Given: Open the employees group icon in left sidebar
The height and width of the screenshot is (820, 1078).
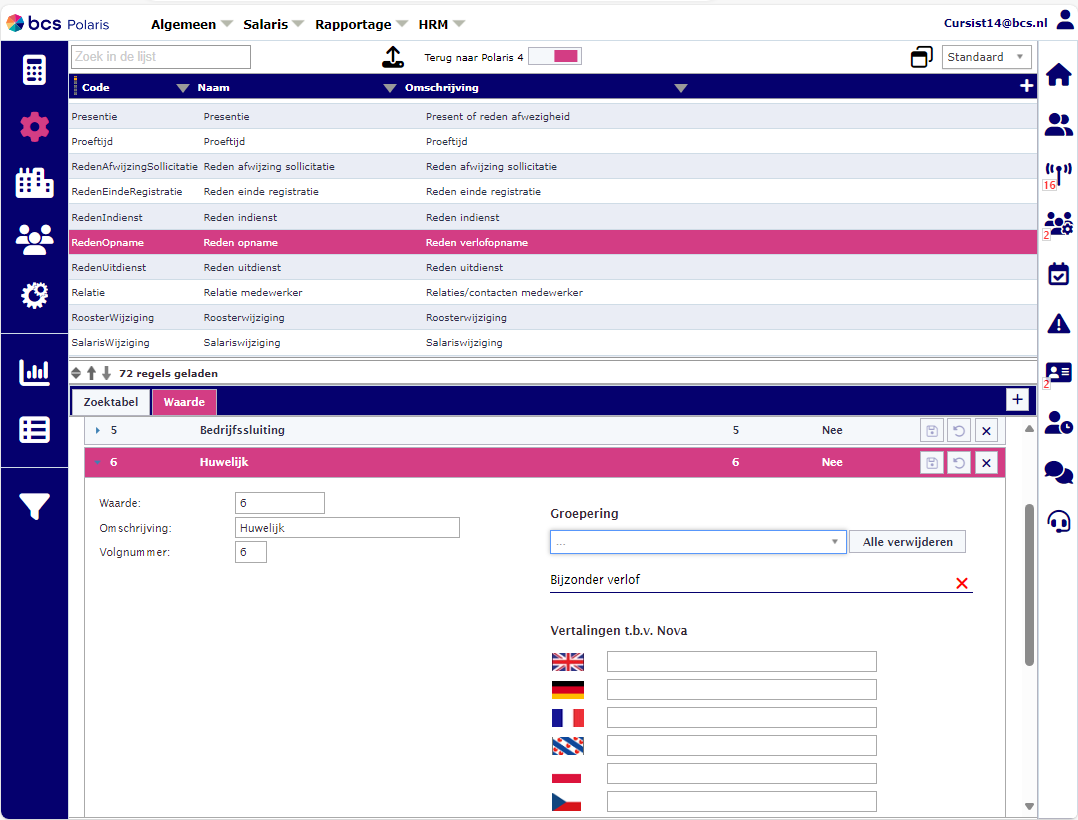Looking at the screenshot, I should (34, 239).
